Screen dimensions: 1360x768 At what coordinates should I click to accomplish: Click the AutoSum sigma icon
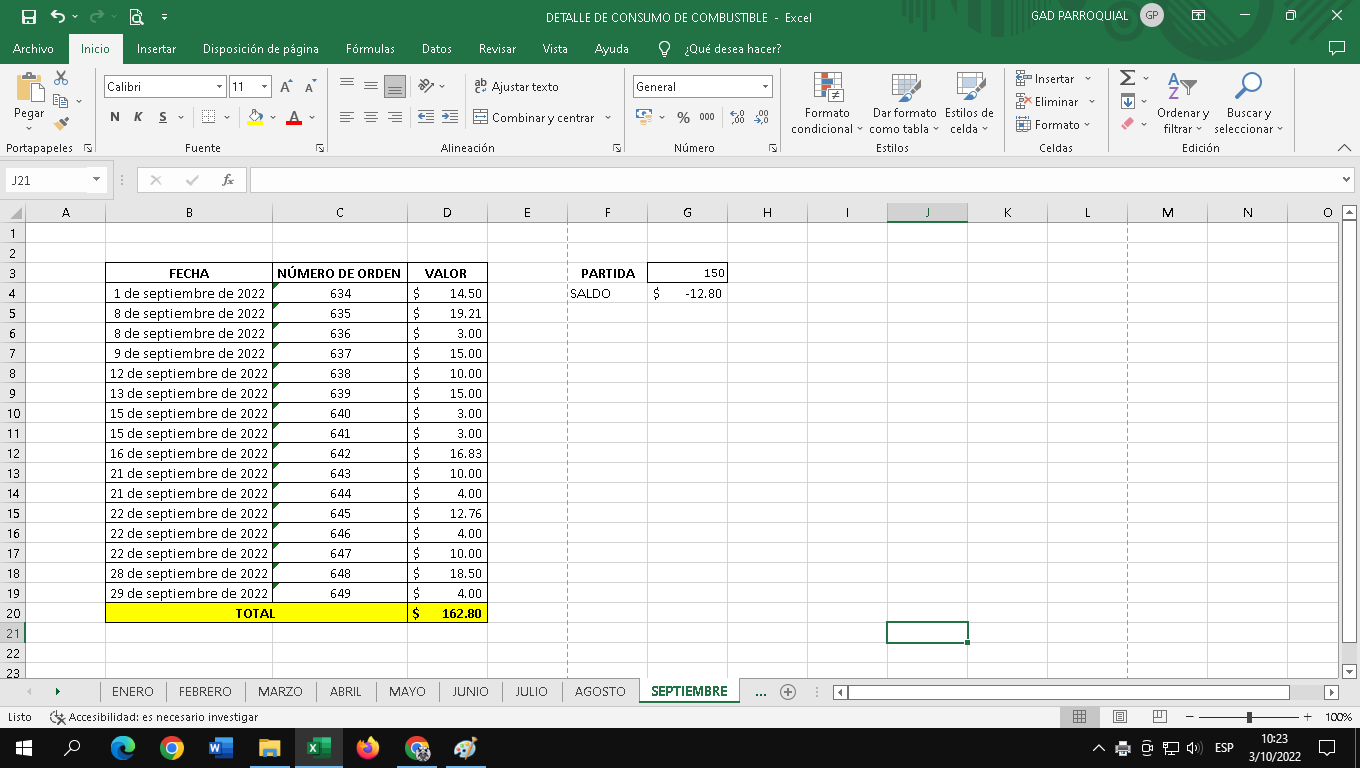pyautogui.click(x=1127, y=78)
